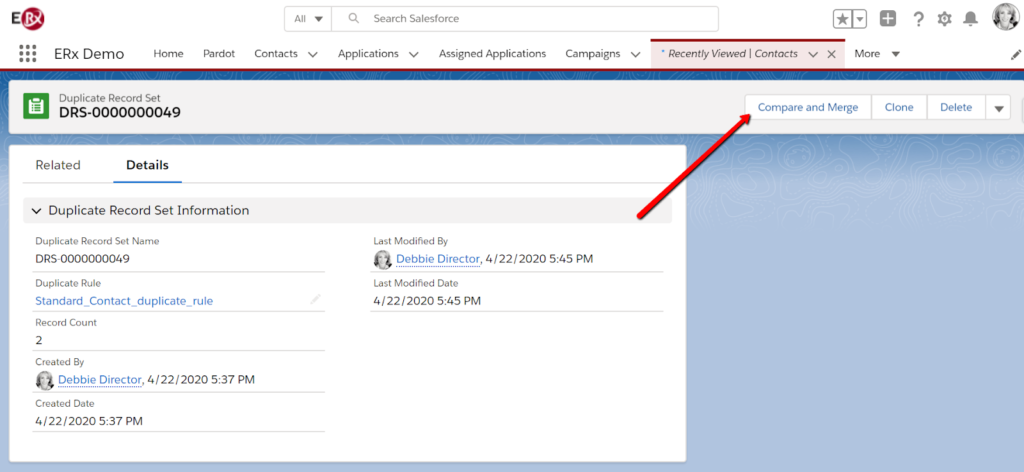Close the Recently Viewed Contacts tab
The width and height of the screenshot is (1024, 472).
click(832, 54)
